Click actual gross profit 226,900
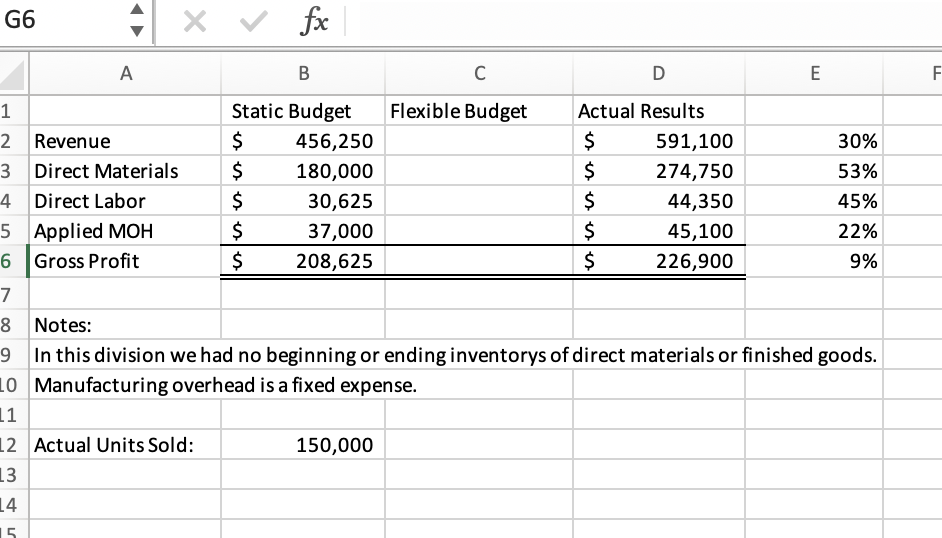 pos(659,261)
